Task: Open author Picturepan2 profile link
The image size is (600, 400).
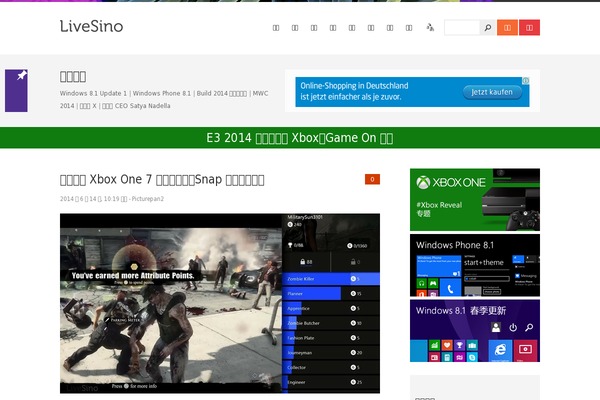Action: [x=148, y=199]
